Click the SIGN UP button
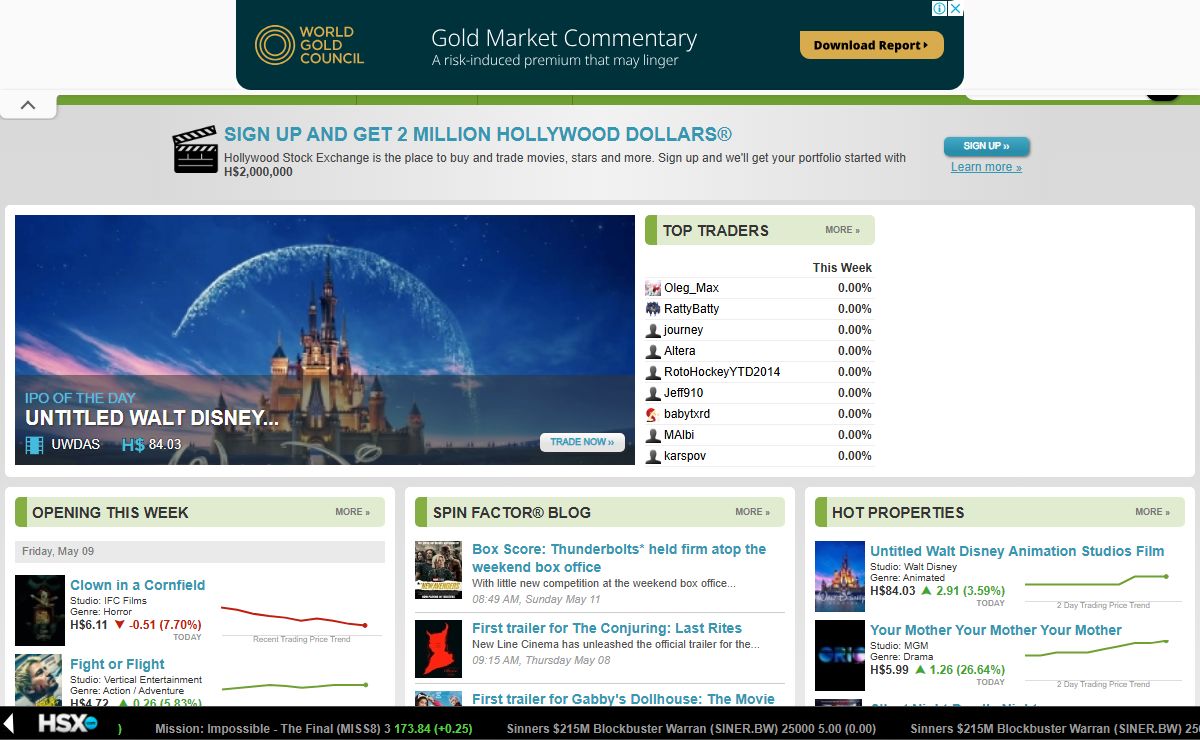The width and height of the screenshot is (1200, 740). point(986,146)
